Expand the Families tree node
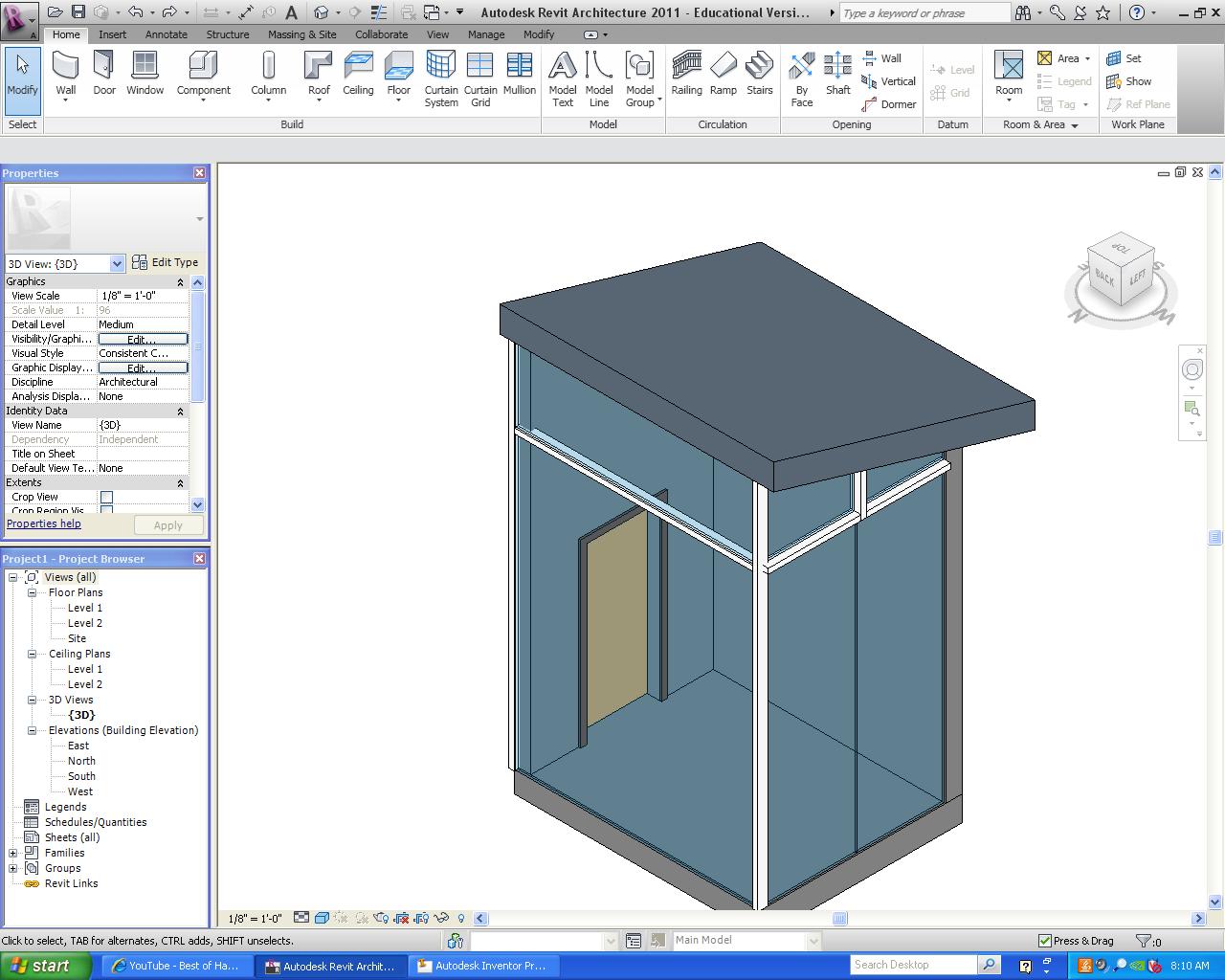Image resolution: width=1225 pixels, height=980 pixels. pos(13,853)
